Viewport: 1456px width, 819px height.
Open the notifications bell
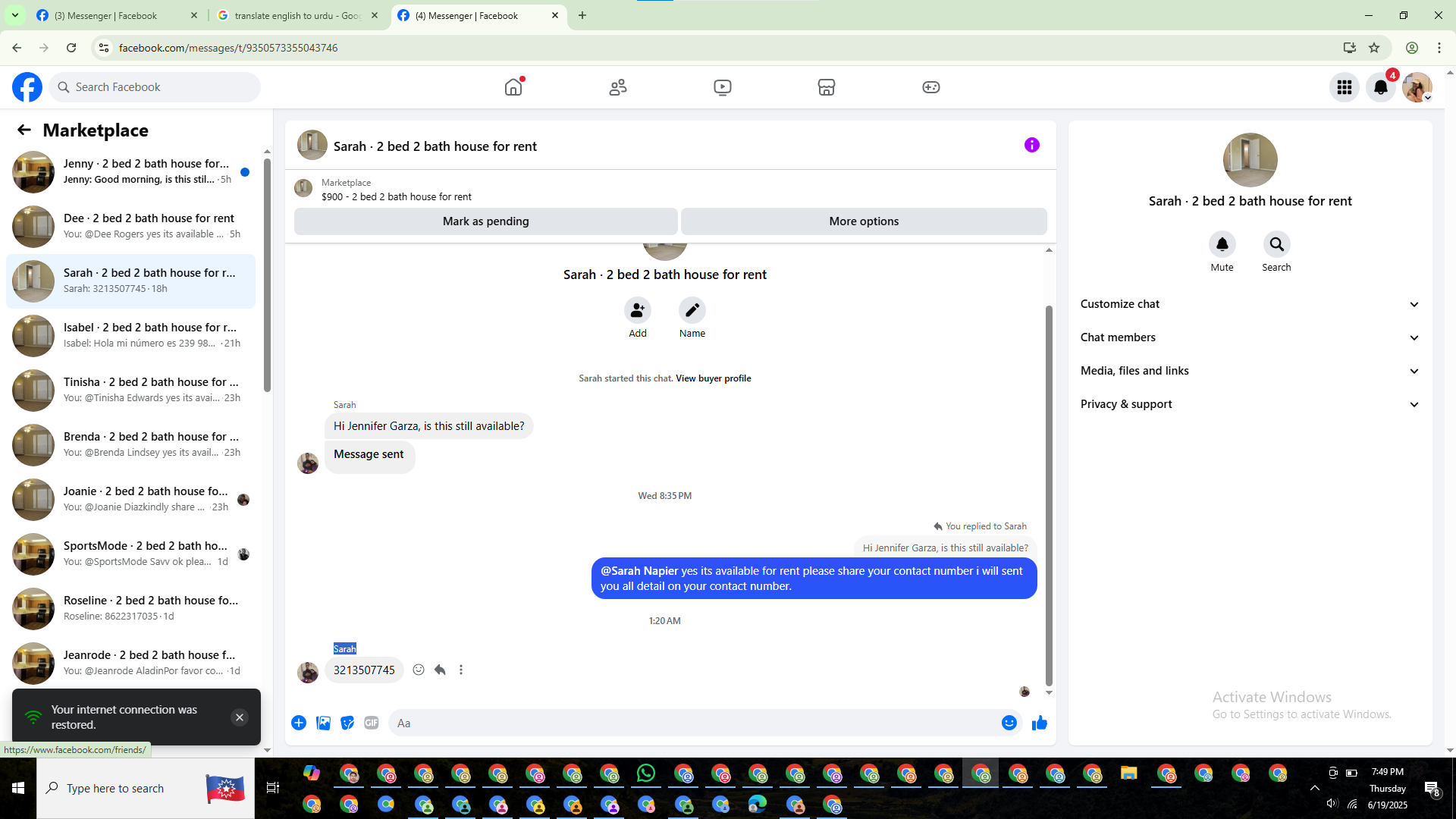[x=1381, y=87]
